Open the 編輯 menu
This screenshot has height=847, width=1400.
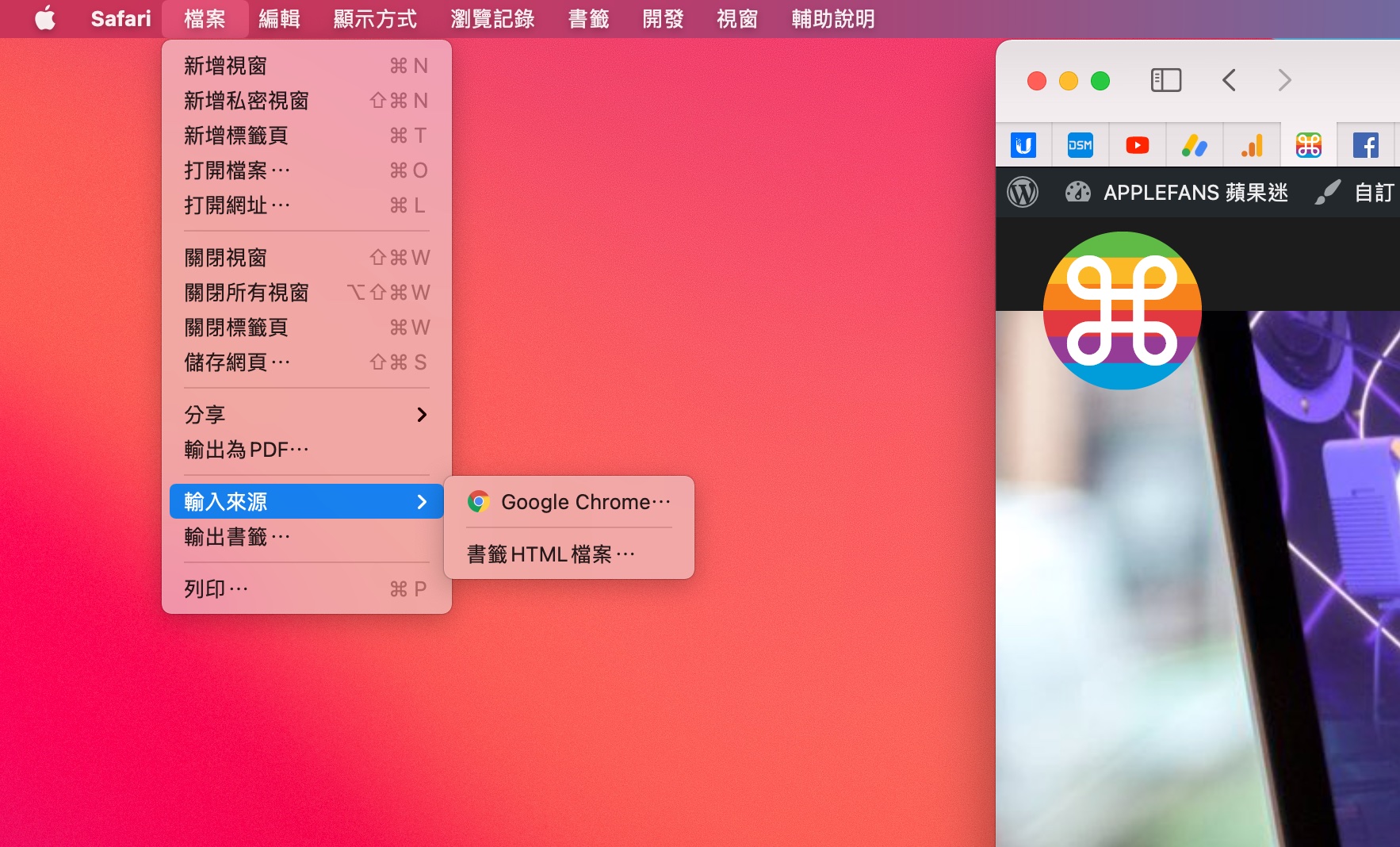point(279,18)
